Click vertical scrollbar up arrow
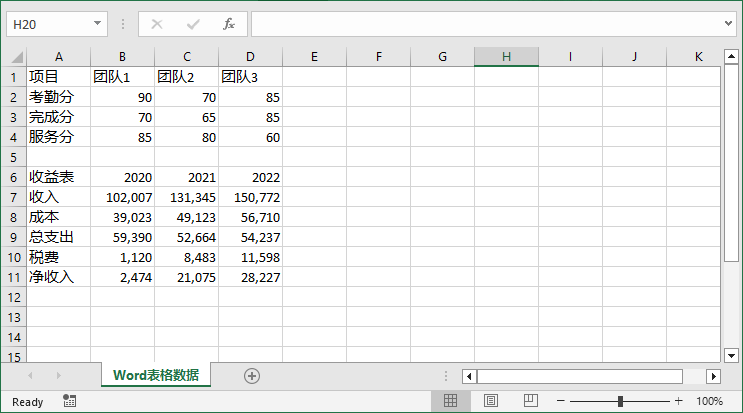The image size is (743, 413). click(x=731, y=56)
